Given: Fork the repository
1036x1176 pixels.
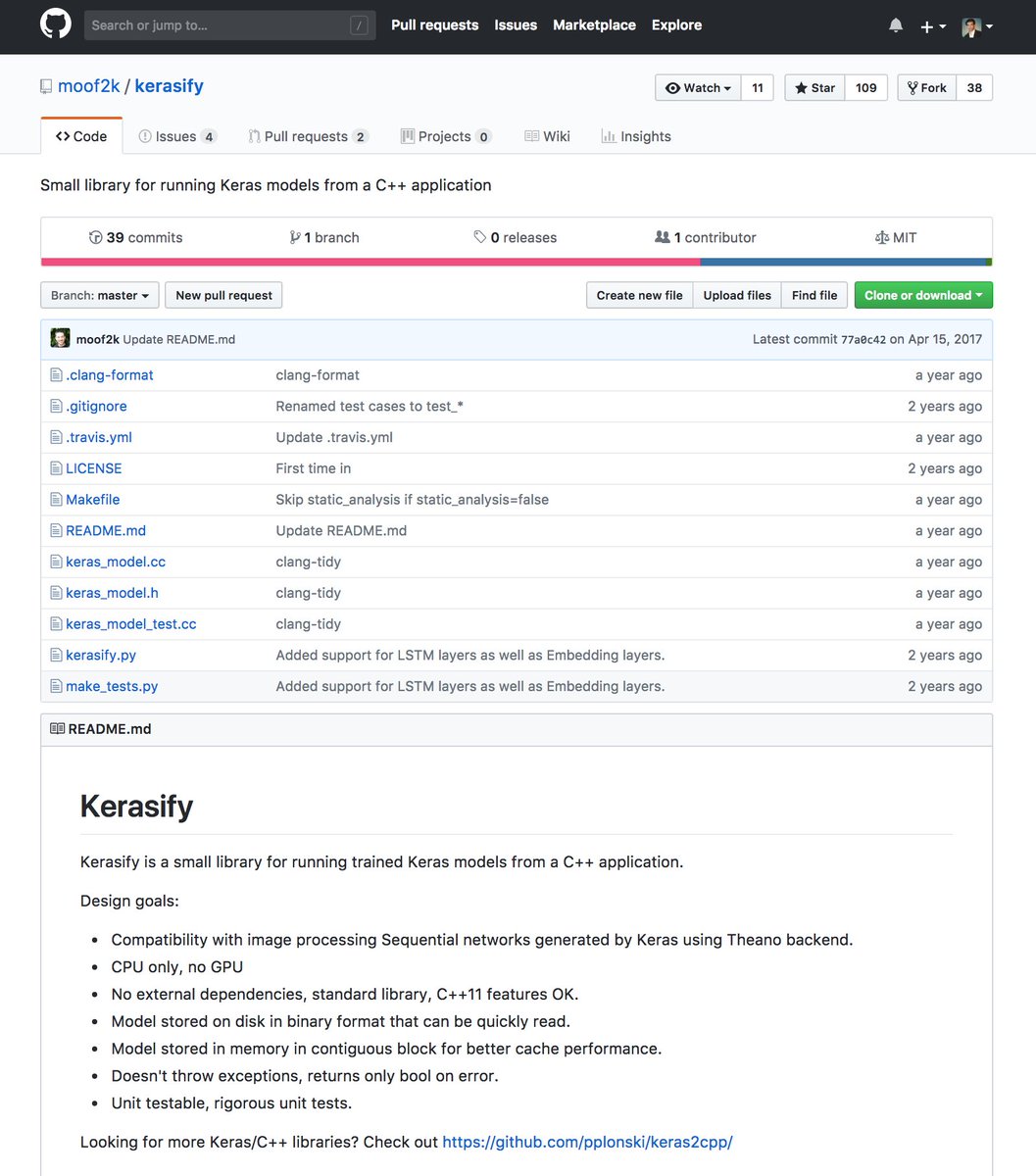Looking at the screenshot, I should (926, 87).
